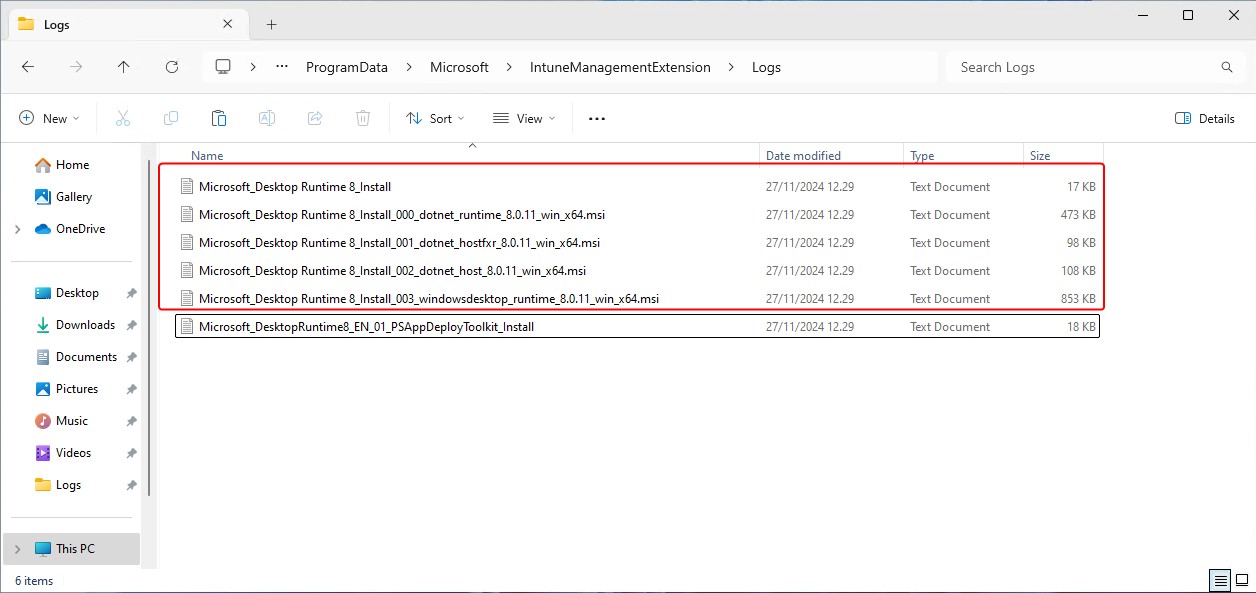The height and width of the screenshot is (593, 1256).
Task: Unpin Desktop from Quick access
Action: (131, 293)
